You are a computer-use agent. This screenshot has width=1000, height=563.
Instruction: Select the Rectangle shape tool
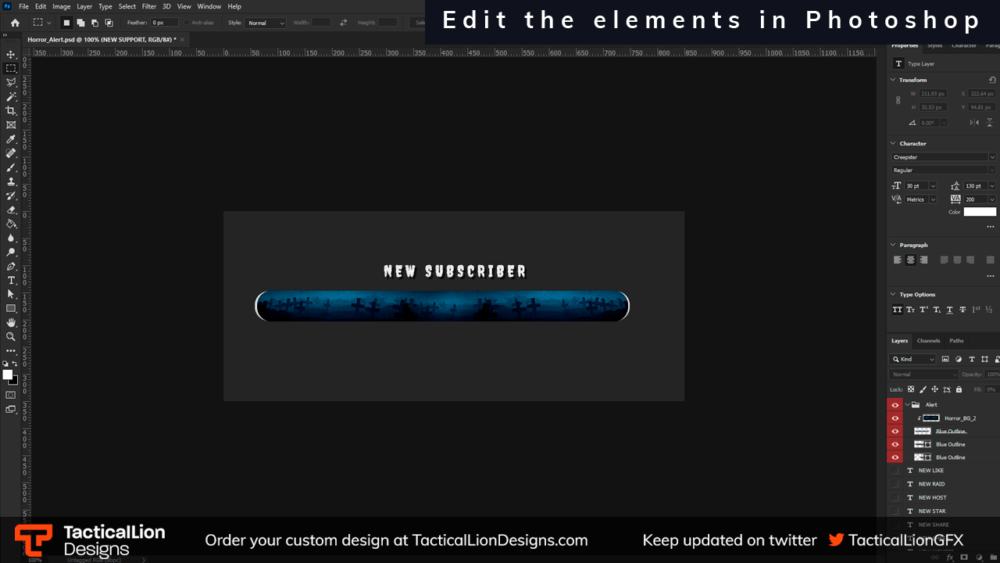[x=11, y=308]
